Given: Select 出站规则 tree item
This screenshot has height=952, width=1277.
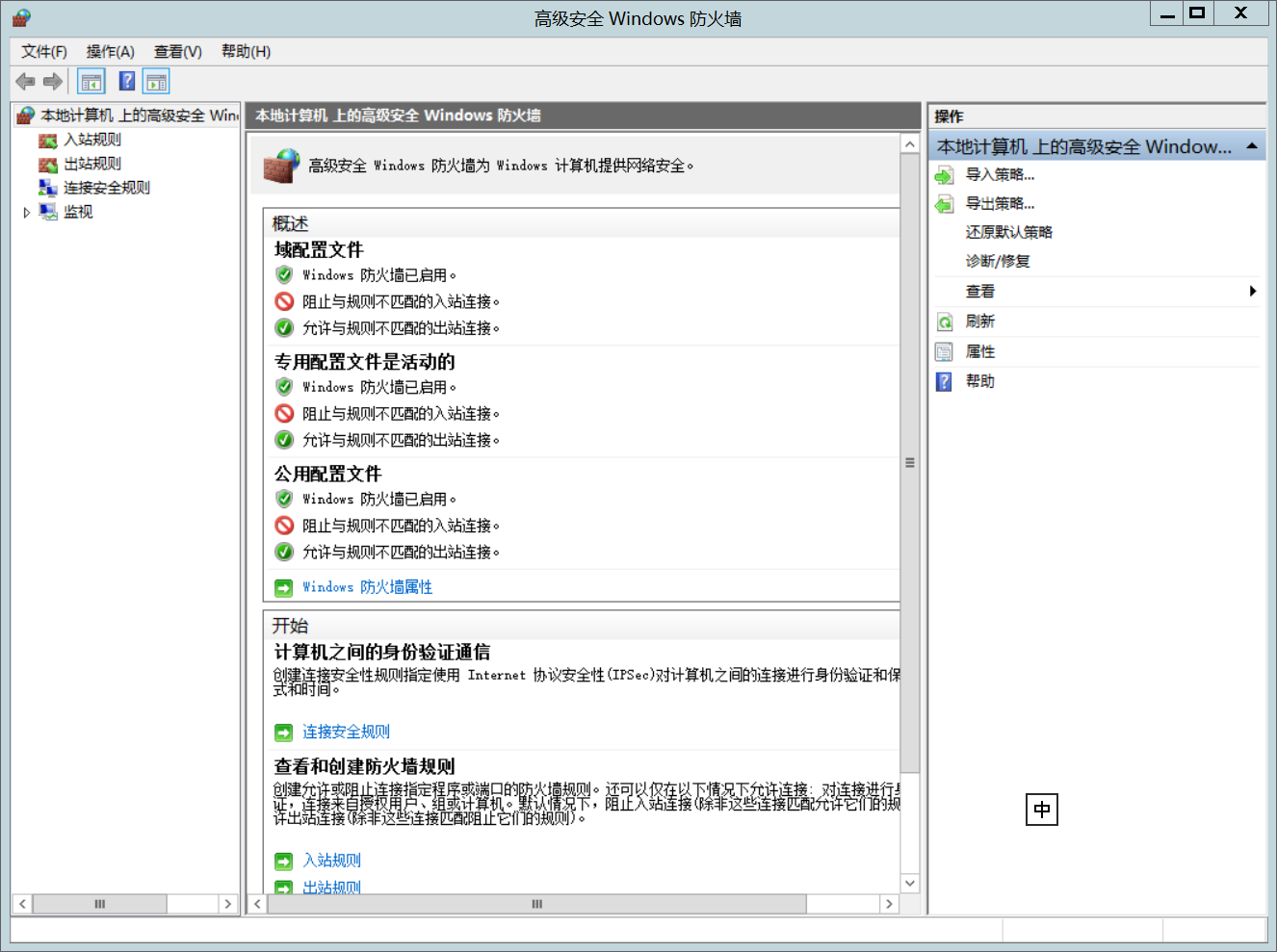Looking at the screenshot, I should 92,165.
